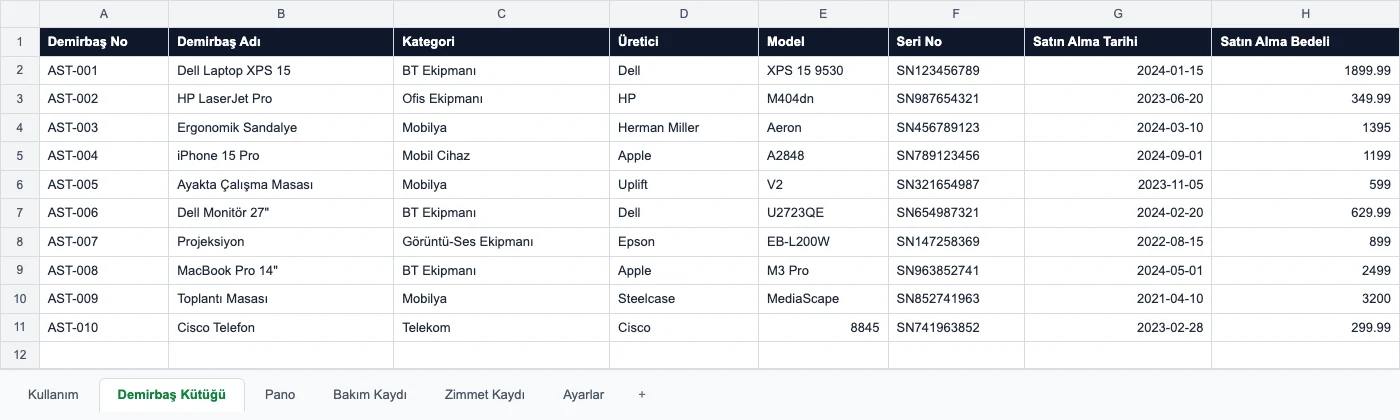Select cell Cisco Telefon
1400x420 pixels.
click(281, 328)
